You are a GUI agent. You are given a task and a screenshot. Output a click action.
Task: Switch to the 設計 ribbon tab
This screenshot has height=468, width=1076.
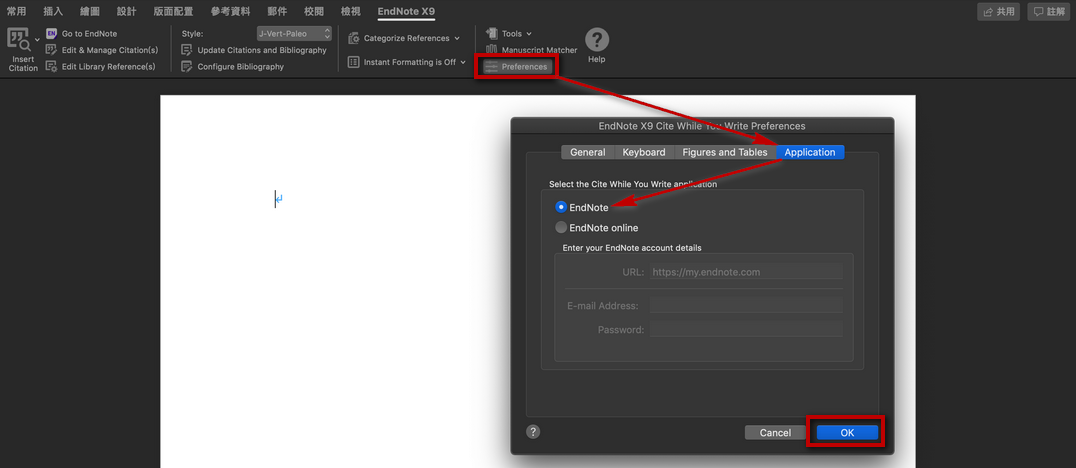point(126,11)
